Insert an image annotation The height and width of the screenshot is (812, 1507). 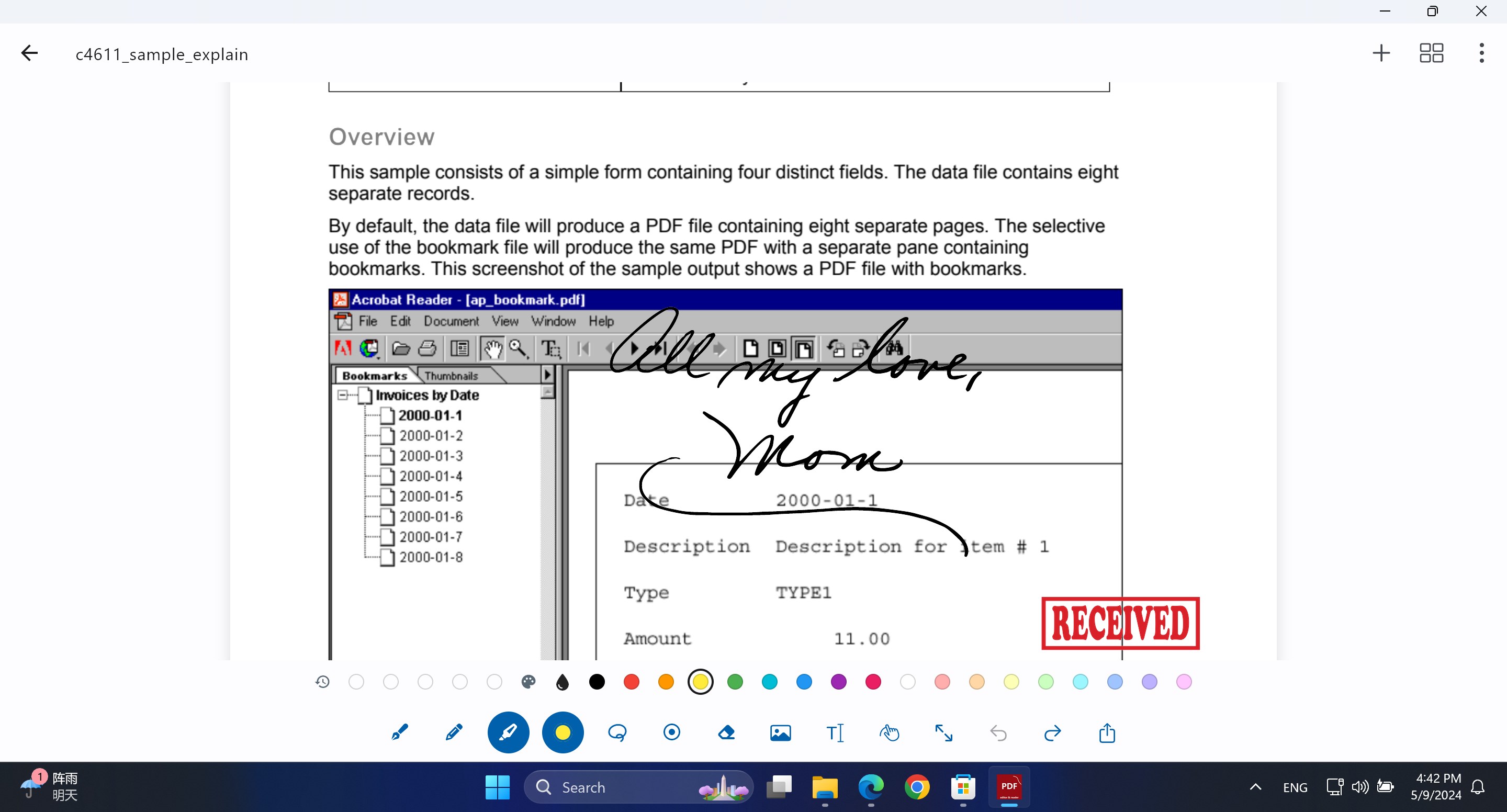click(x=780, y=732)
